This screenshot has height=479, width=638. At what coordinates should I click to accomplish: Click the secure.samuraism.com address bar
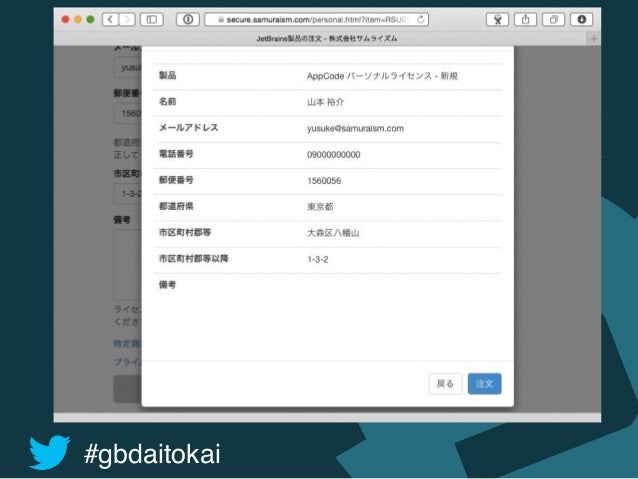coord(317,19)
